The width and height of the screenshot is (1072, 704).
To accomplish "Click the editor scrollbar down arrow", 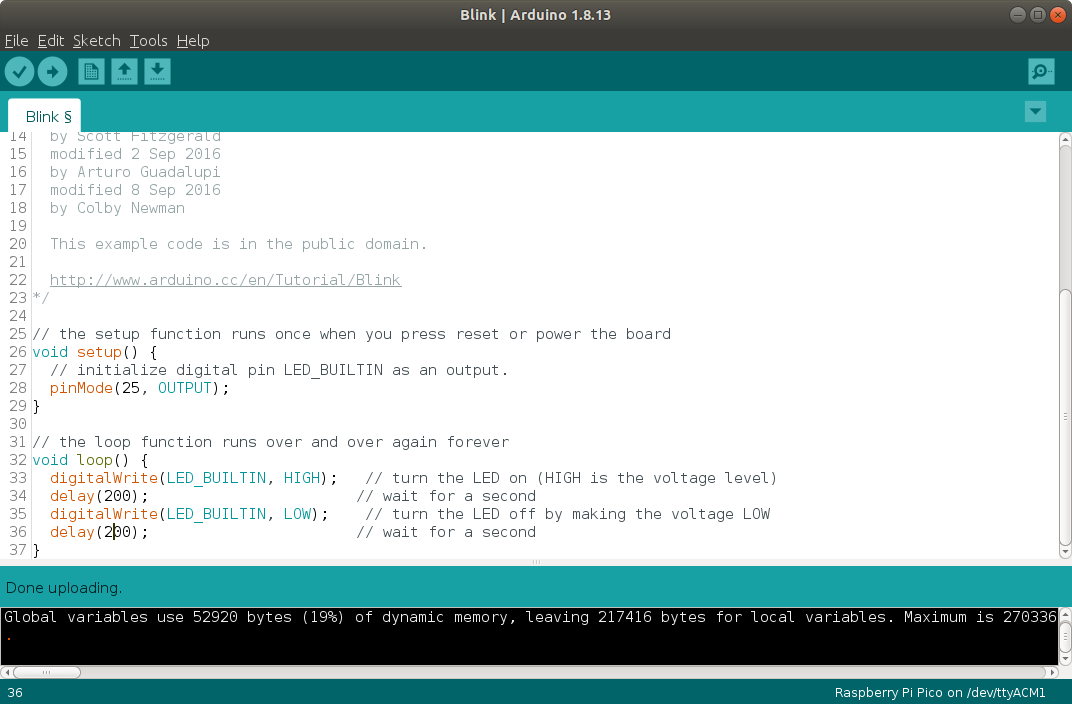I will point(1064,551).
